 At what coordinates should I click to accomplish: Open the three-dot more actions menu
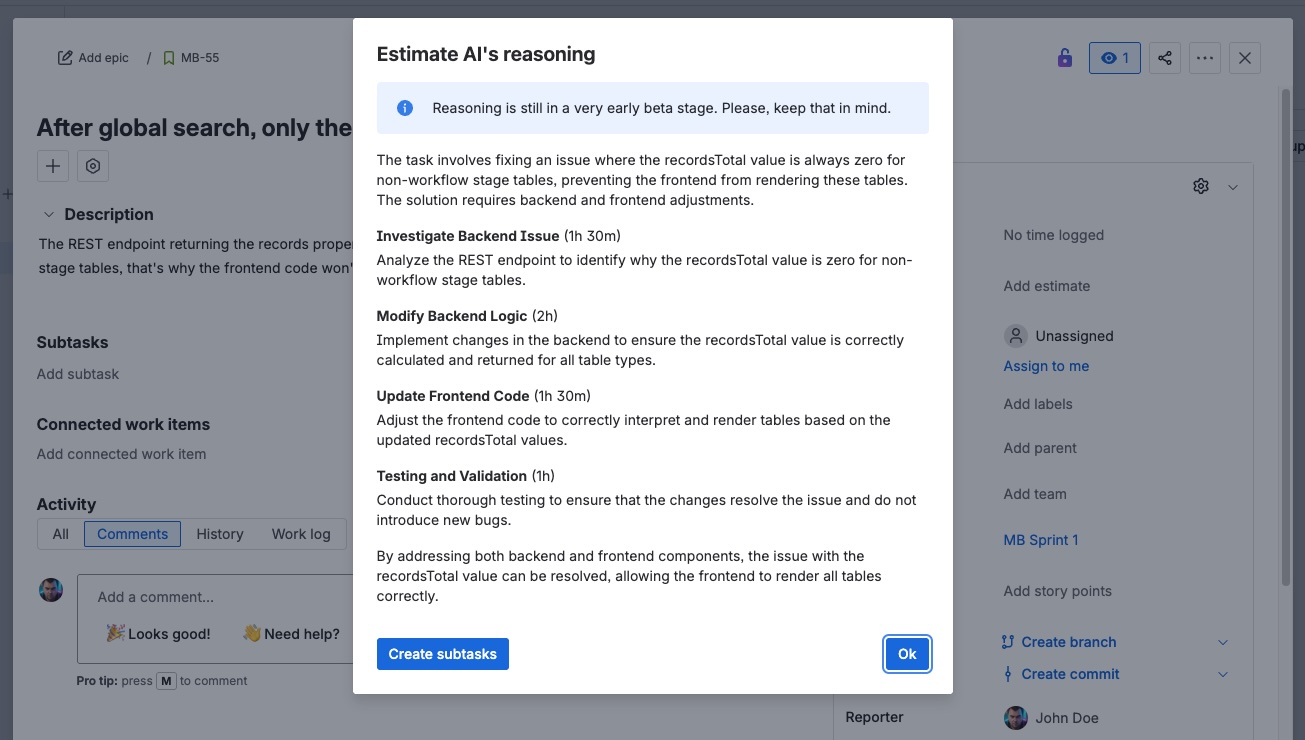click(1205, 58)
